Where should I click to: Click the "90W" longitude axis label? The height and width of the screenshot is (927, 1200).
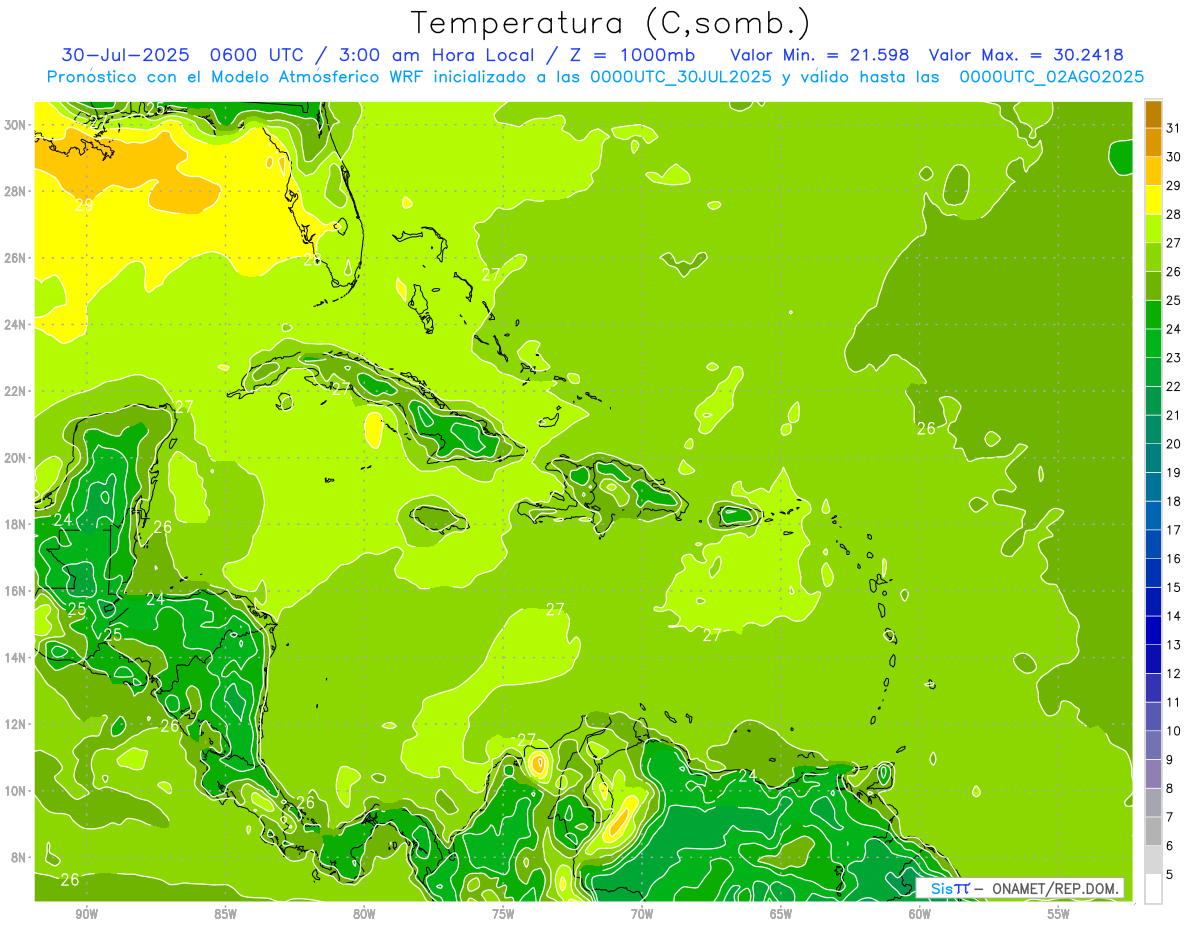click(x=86, y=914)
